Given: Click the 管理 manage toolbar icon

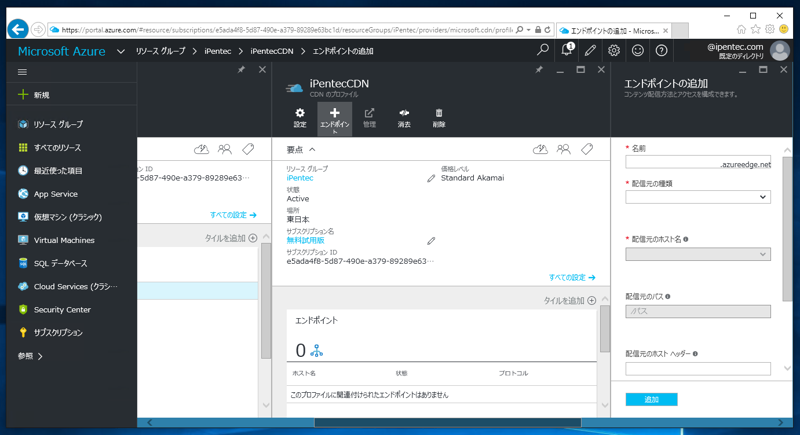Looking at the screenshot, I should [369, 118].
